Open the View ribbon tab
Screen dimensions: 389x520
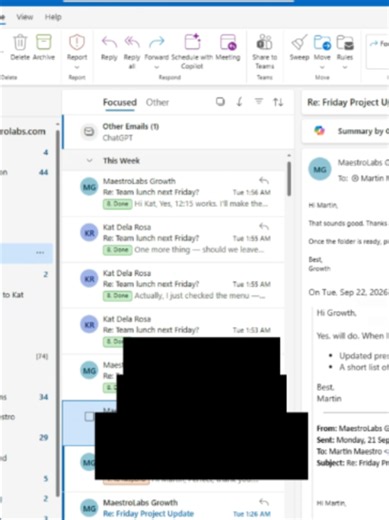point(25,17)
